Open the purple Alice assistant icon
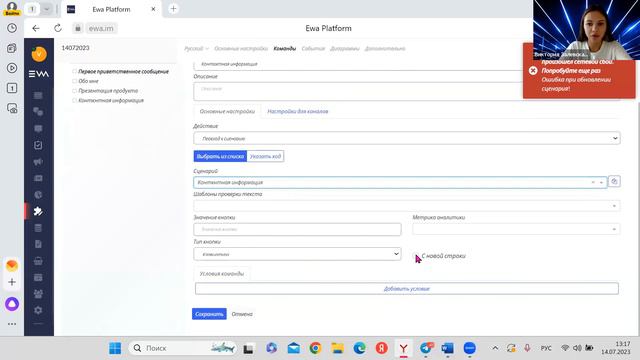The height and width of the screenshot is (360, 640). (x=12, y=304)
